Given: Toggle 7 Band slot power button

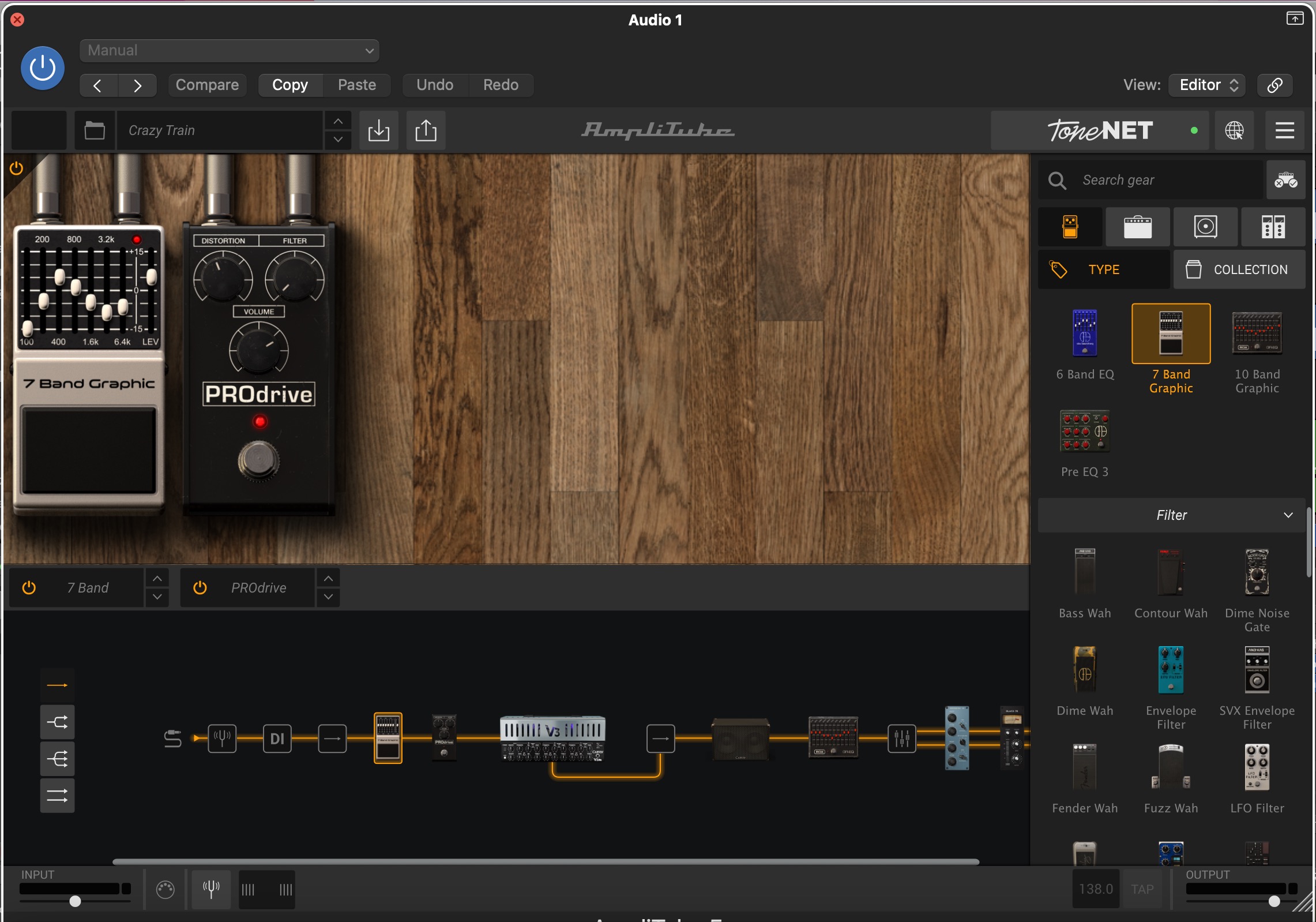Looking at the screenshot, I should point(29,587).
